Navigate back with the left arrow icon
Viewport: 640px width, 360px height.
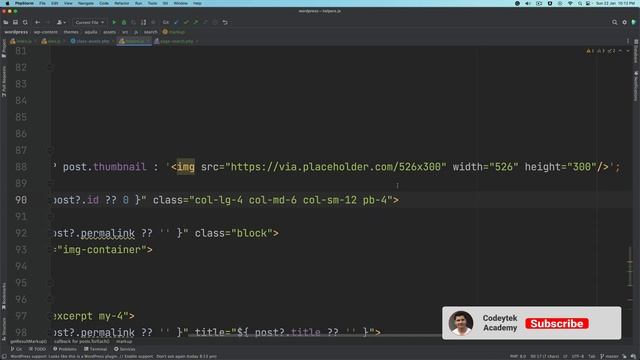tap(37, 22)
